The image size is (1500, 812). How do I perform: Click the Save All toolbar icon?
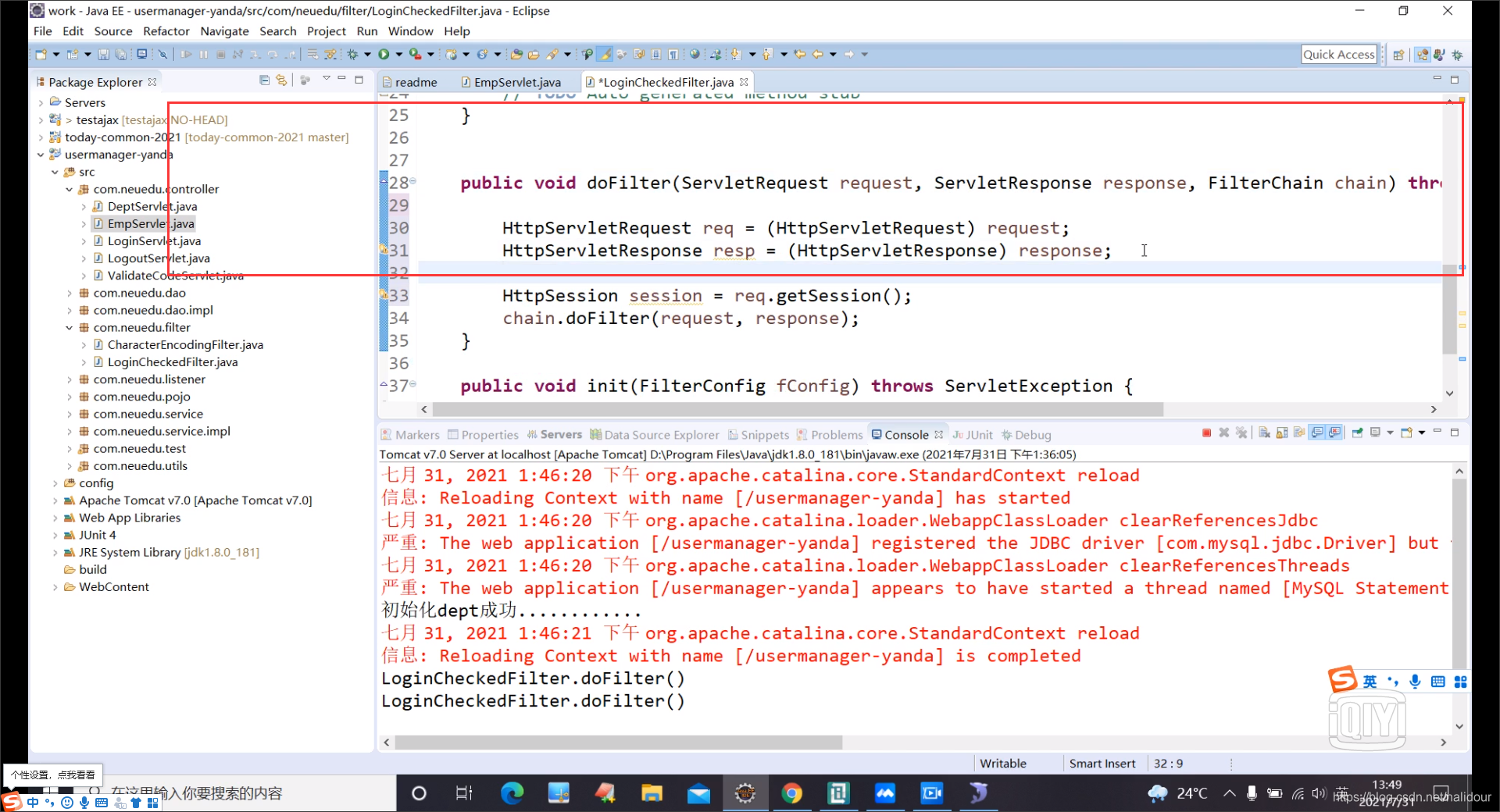(x=121, y=55)
